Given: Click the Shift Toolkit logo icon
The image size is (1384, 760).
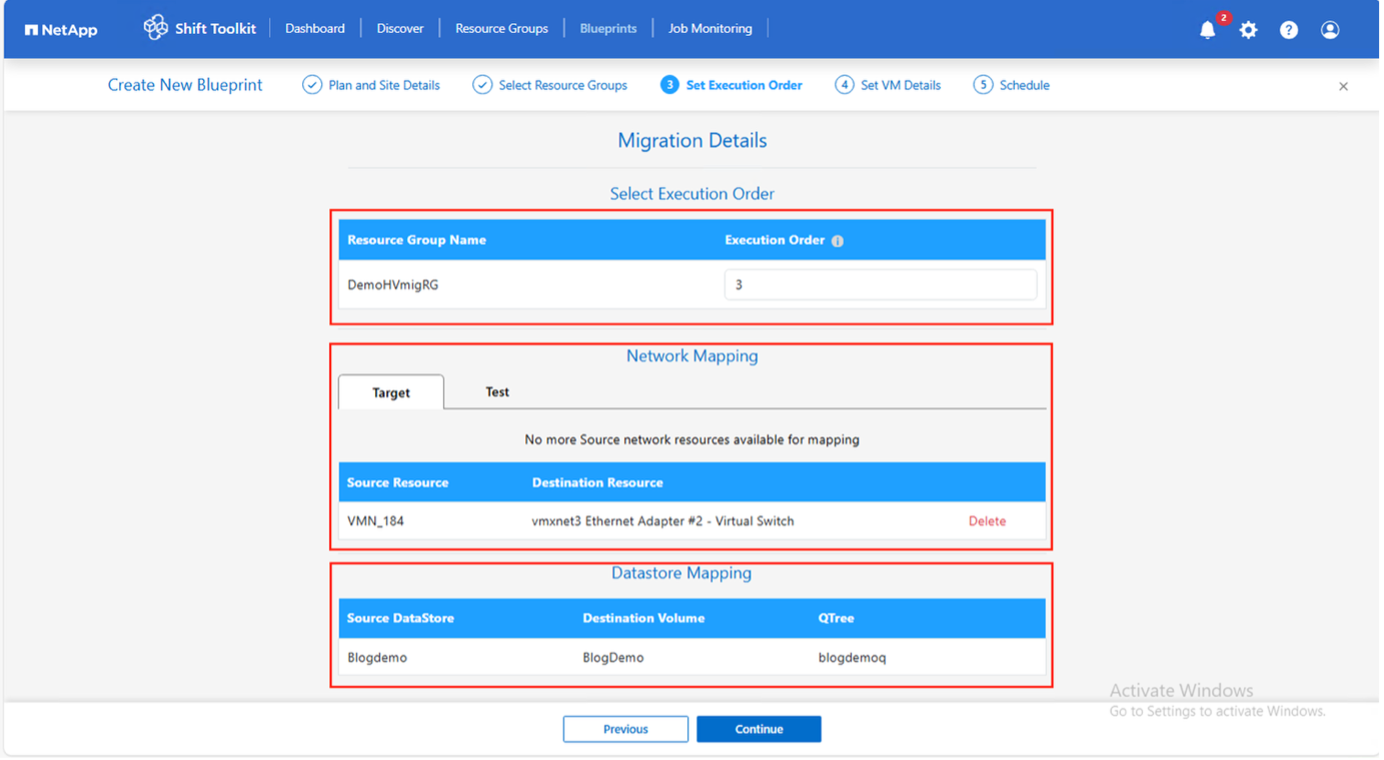Looking at the screenshot, I should point(155,28).
